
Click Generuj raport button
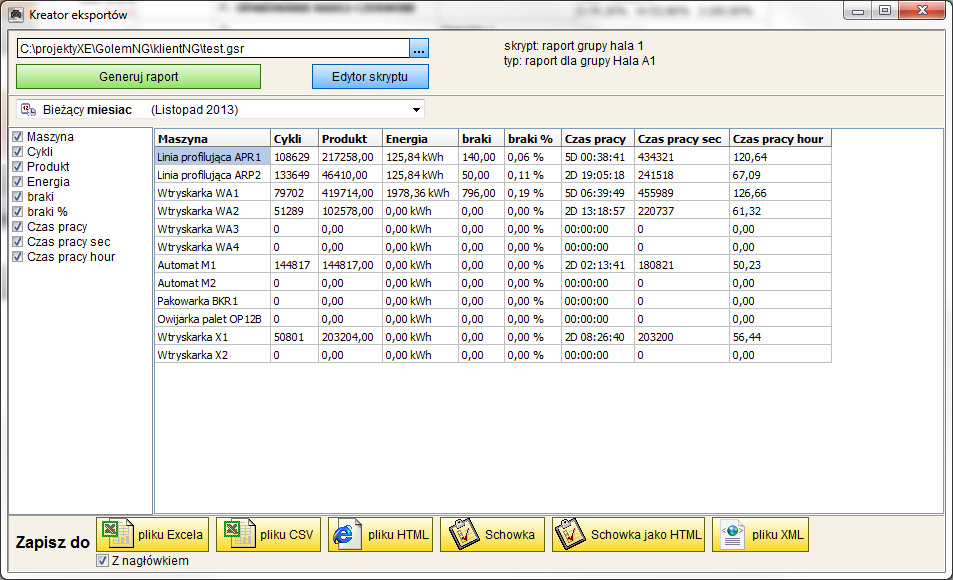(x=139, y=77)
